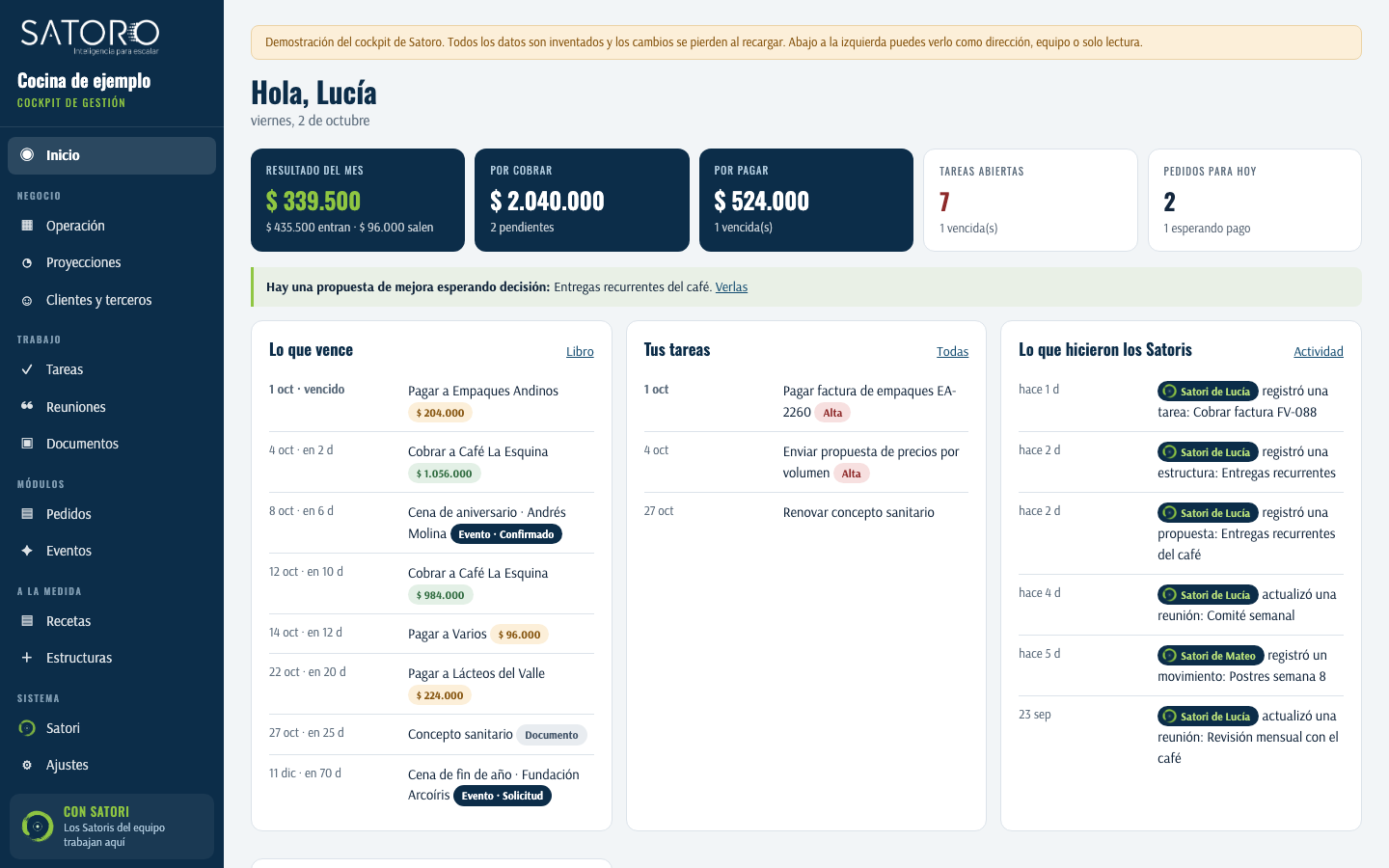Viewport: 1389px width, 868px height.
Task: Open the Por pagar card
Action: (806, 200)
